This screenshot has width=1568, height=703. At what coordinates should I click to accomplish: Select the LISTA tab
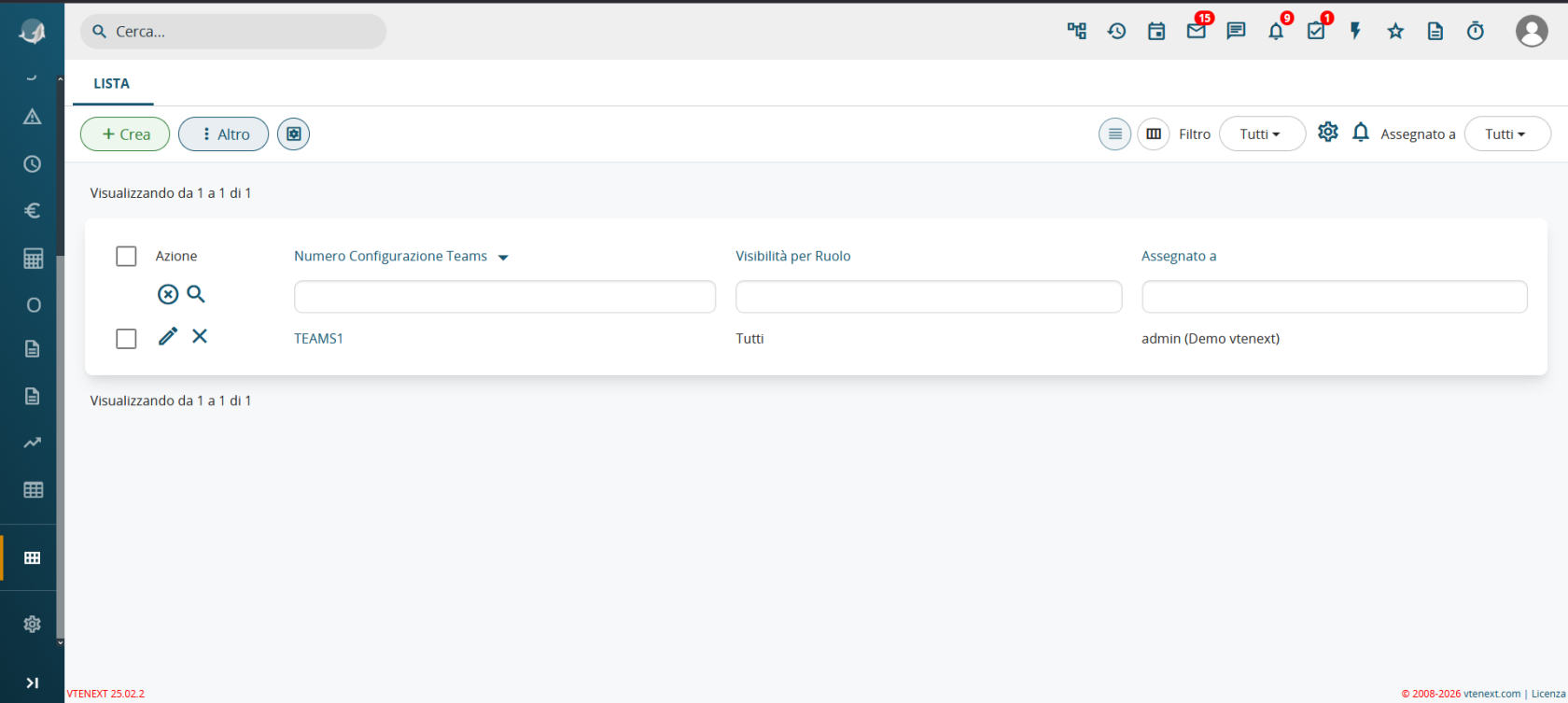click(x=112, y=83)
